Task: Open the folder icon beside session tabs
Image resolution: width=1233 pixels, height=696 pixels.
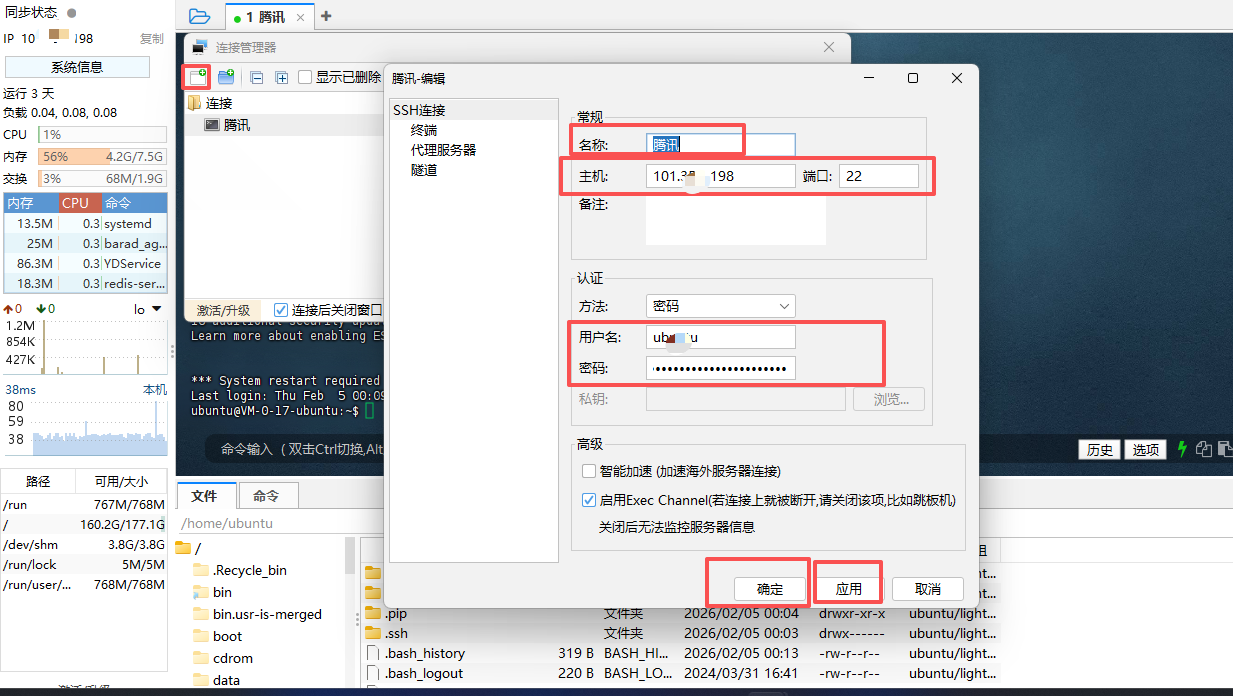Action: click(x=199, y=16)
